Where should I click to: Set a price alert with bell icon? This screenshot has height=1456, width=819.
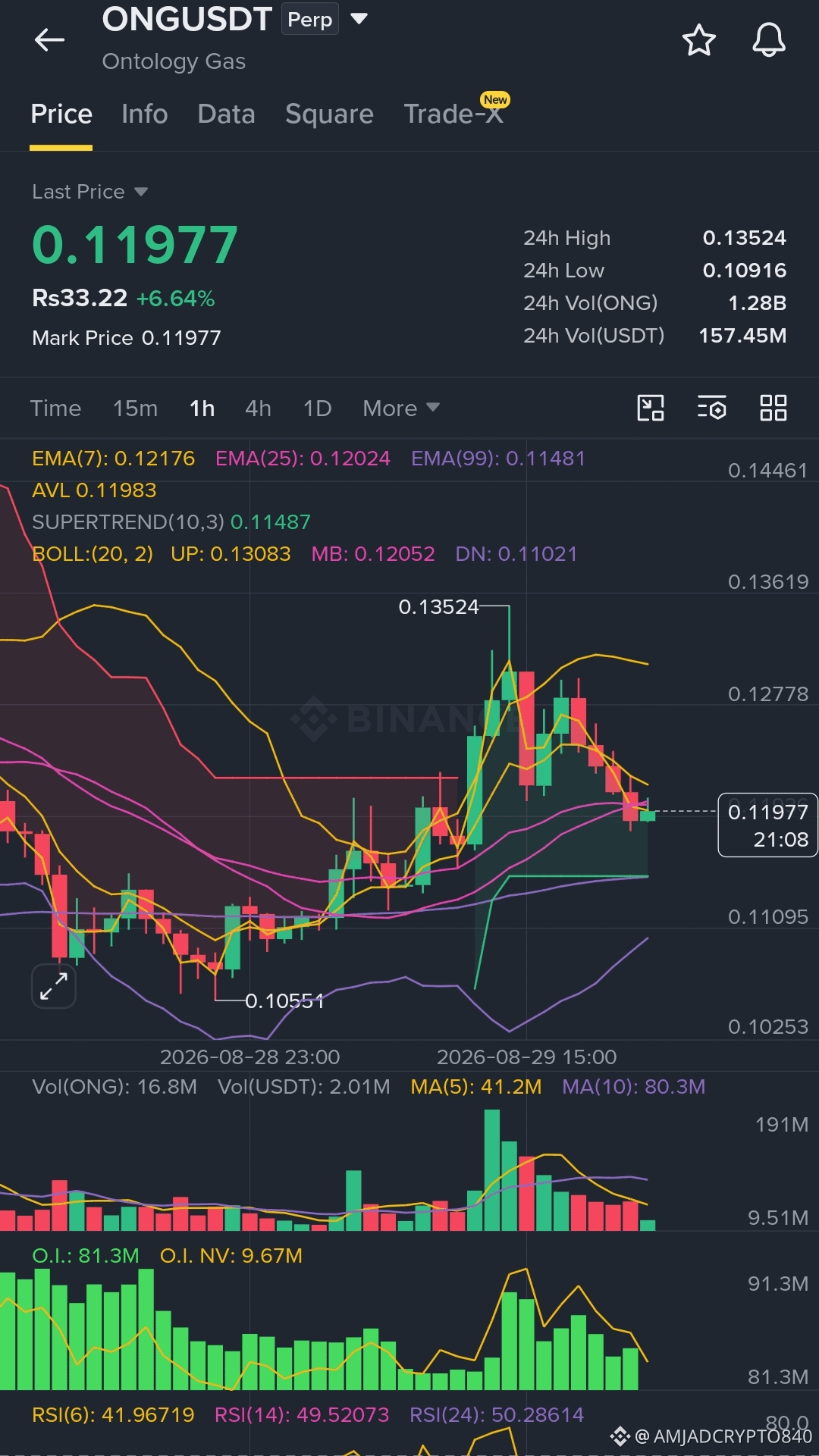coord(768,40)
